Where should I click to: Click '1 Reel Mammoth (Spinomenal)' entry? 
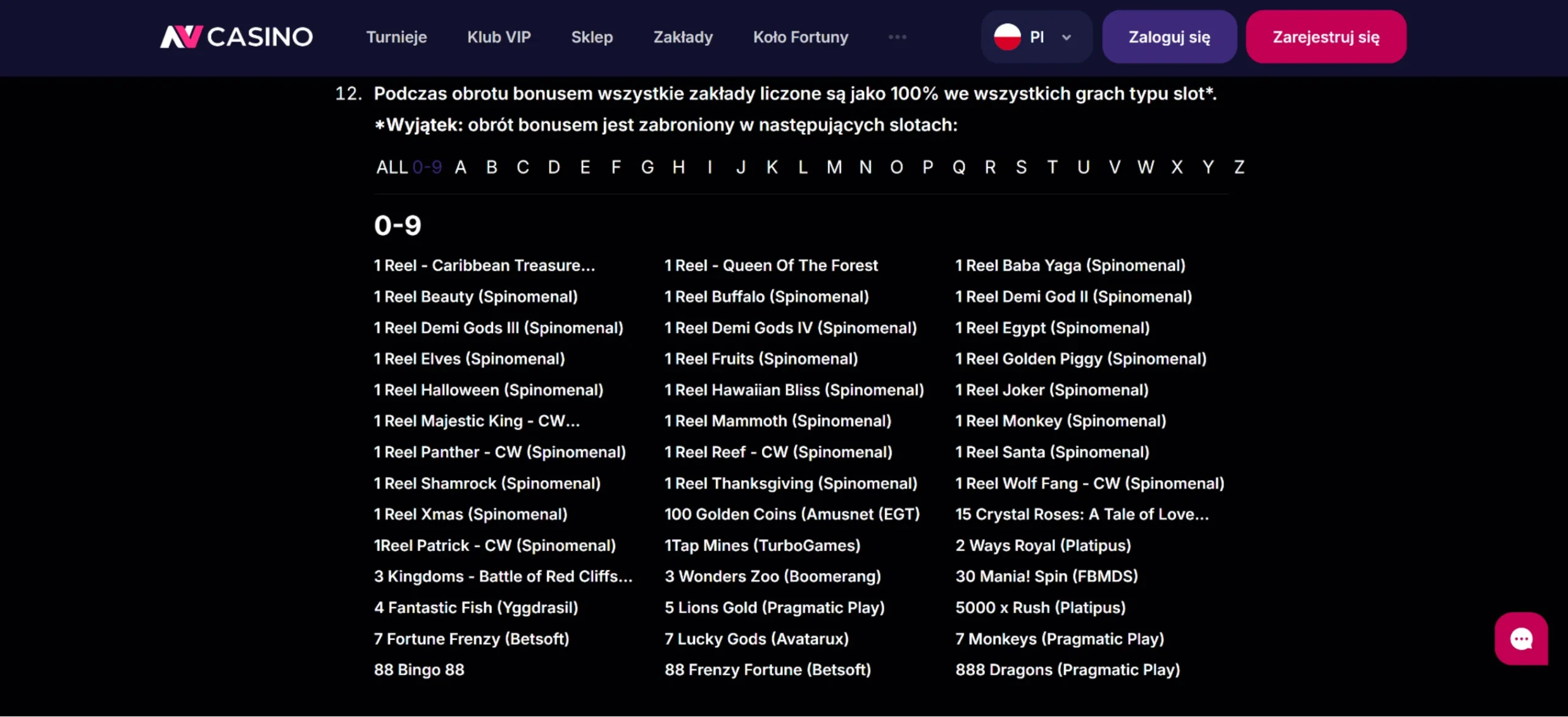click(x=778, y=421)
